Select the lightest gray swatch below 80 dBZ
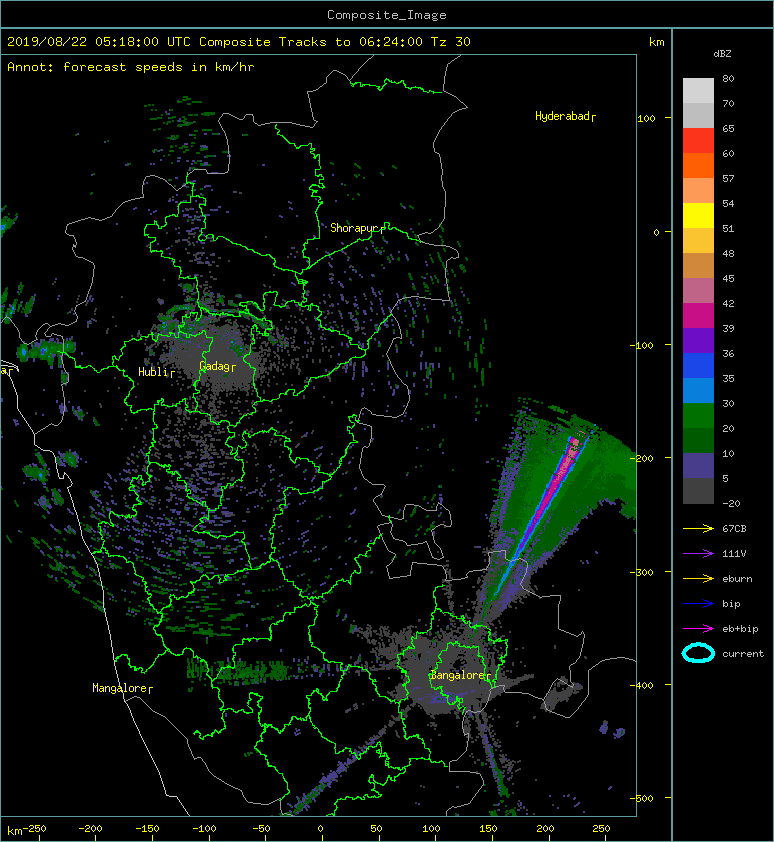This screenshot has height=842, width=774. coord(698,90)
